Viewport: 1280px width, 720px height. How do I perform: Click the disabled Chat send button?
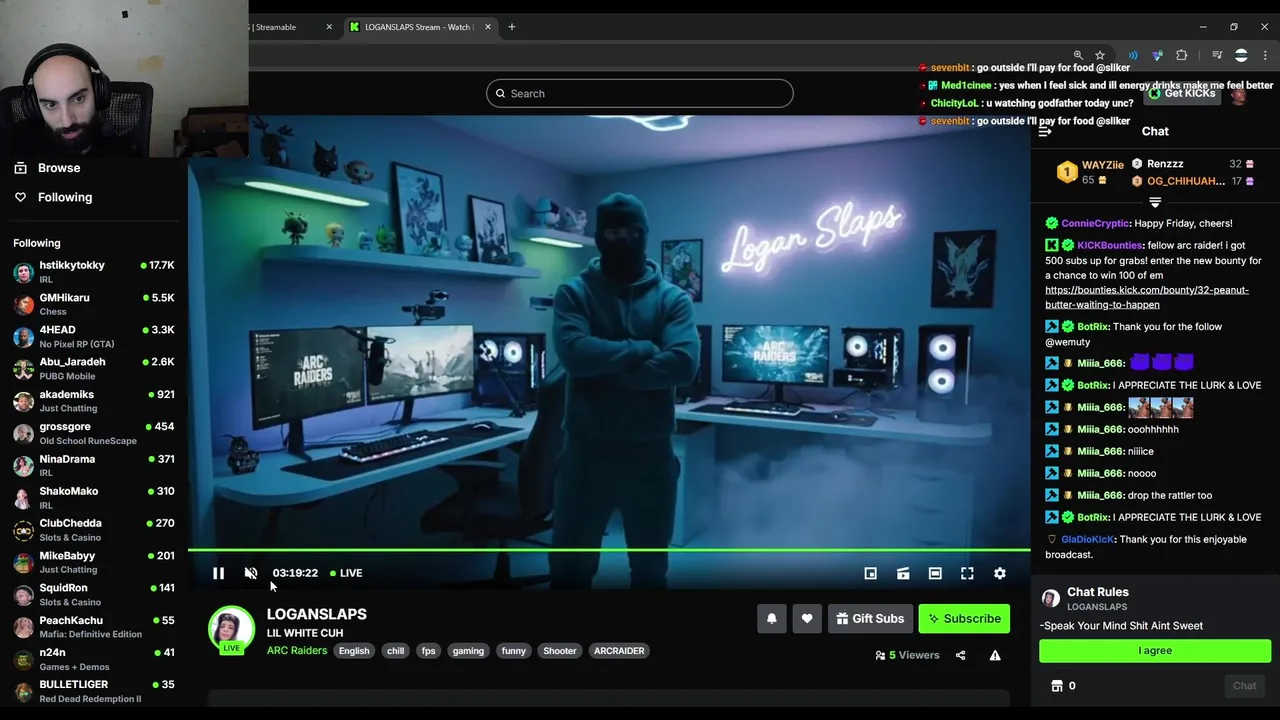[1244, 686]
